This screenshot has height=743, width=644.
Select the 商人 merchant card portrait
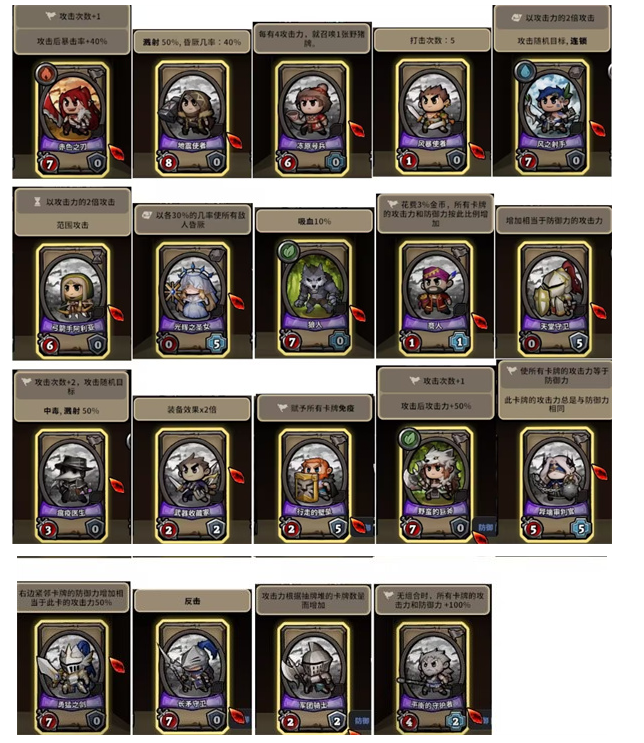pos(434,287)
